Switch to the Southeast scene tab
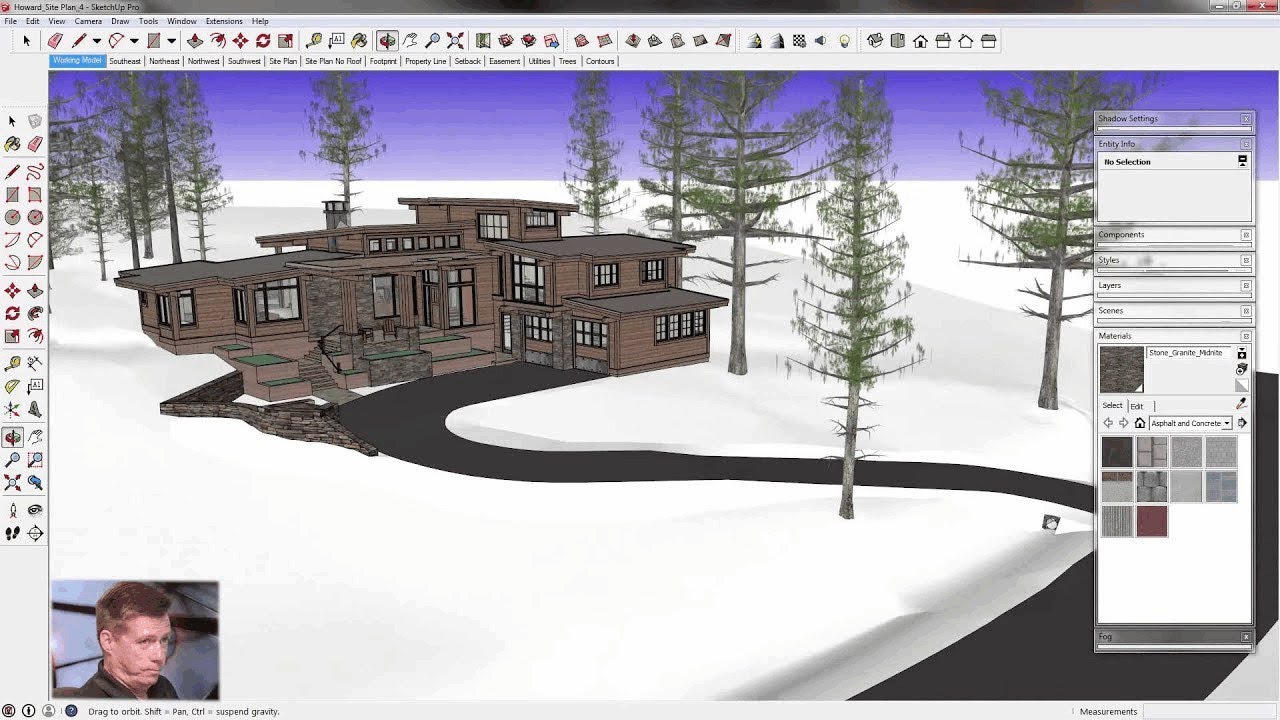The width and height of the screenshot is (1280, 720). pyautogui.click(x=124, y=61)
